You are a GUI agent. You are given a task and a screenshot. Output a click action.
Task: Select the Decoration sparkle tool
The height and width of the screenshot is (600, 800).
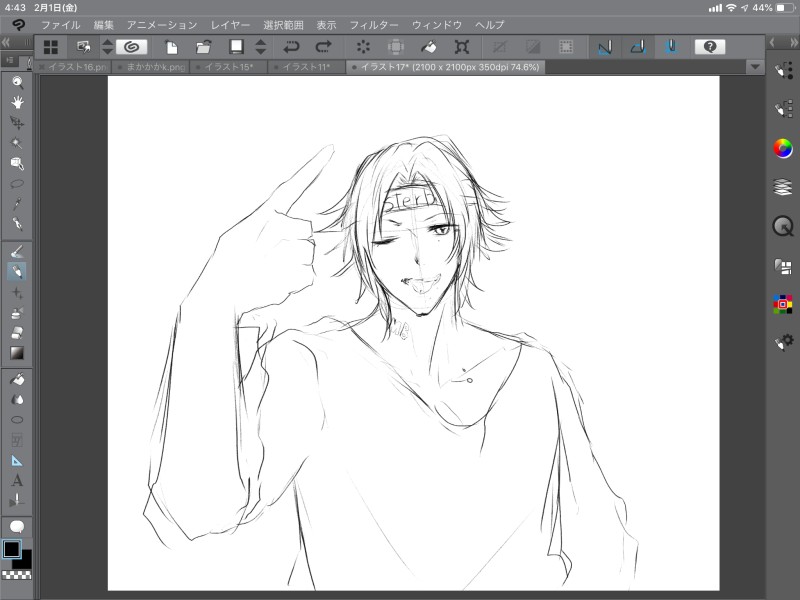click(x=17, y=292)
